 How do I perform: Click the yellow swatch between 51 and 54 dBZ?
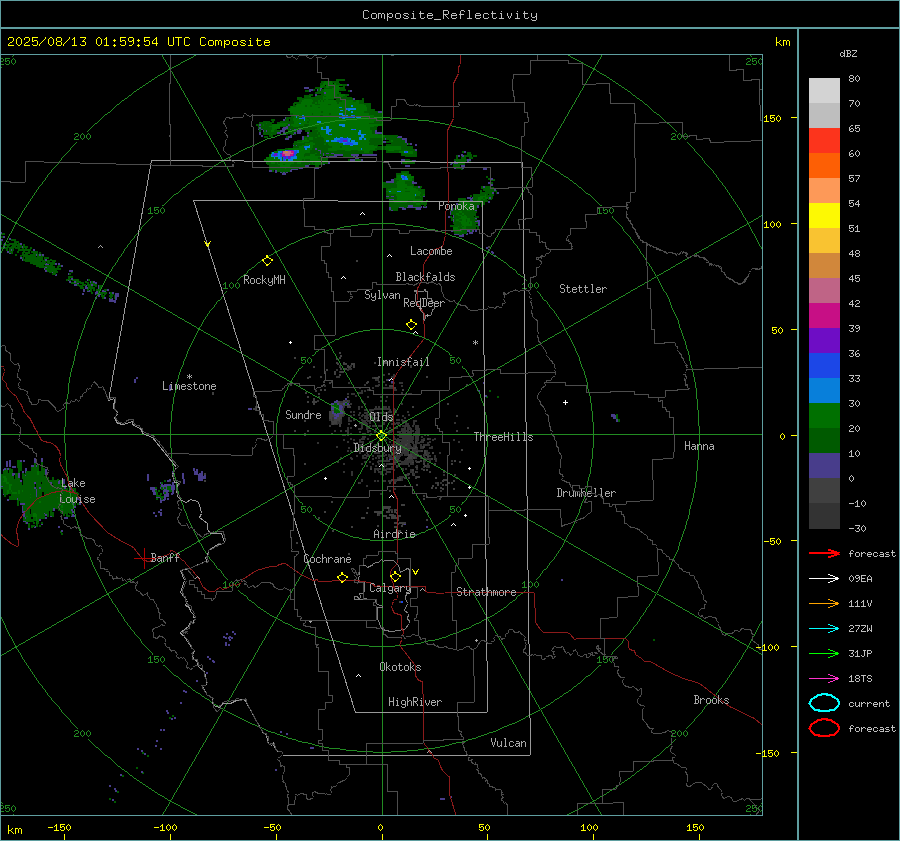pos(824,215)
